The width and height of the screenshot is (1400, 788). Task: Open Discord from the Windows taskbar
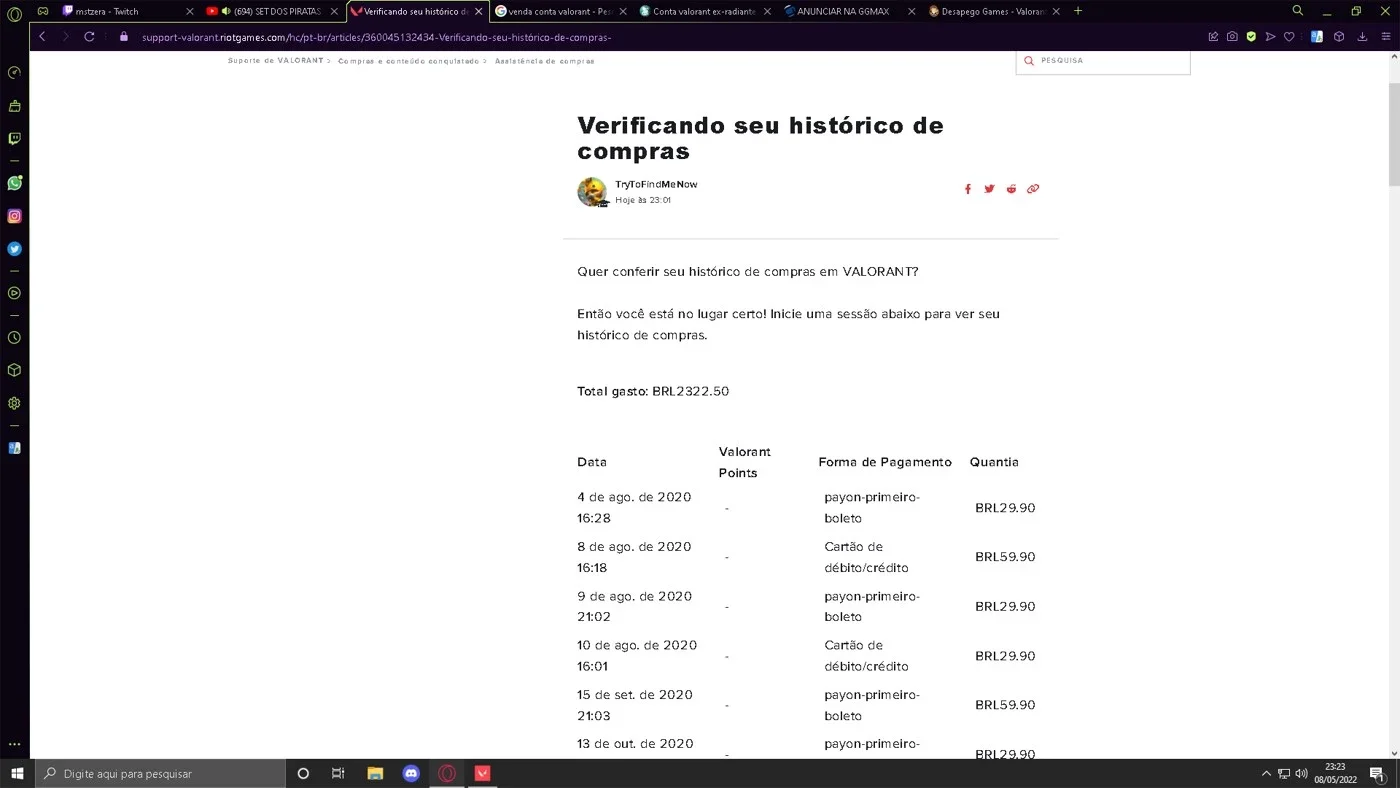click(411, 773)
